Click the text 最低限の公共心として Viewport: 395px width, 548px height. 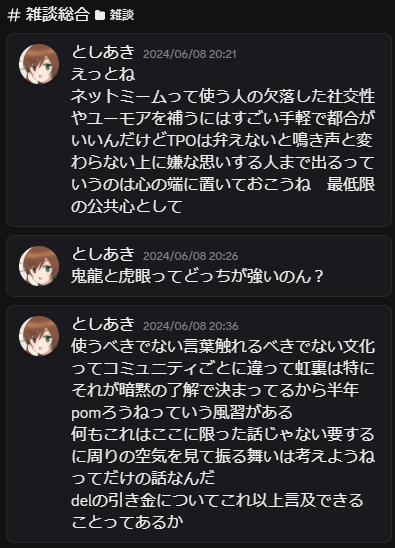[x=223, y=195]
